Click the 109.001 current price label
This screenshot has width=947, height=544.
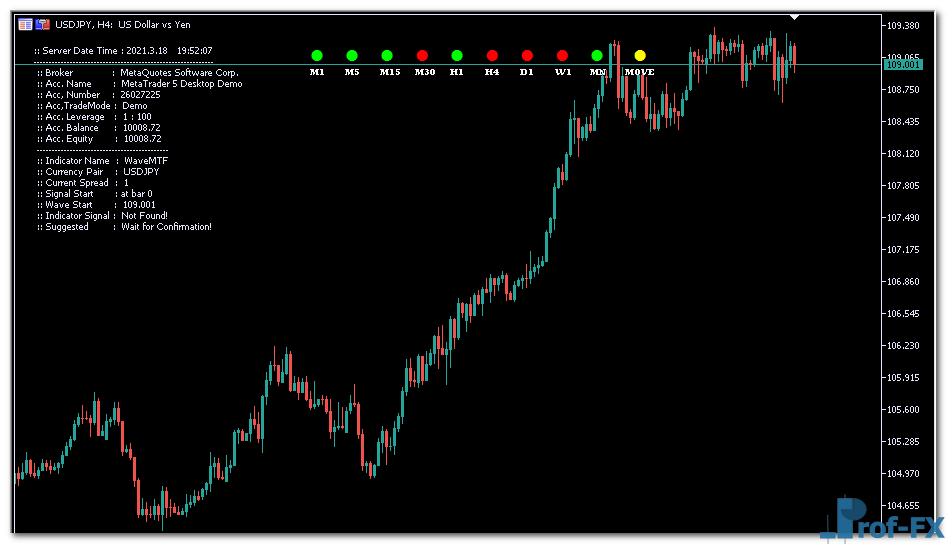(x=902, y=64)
